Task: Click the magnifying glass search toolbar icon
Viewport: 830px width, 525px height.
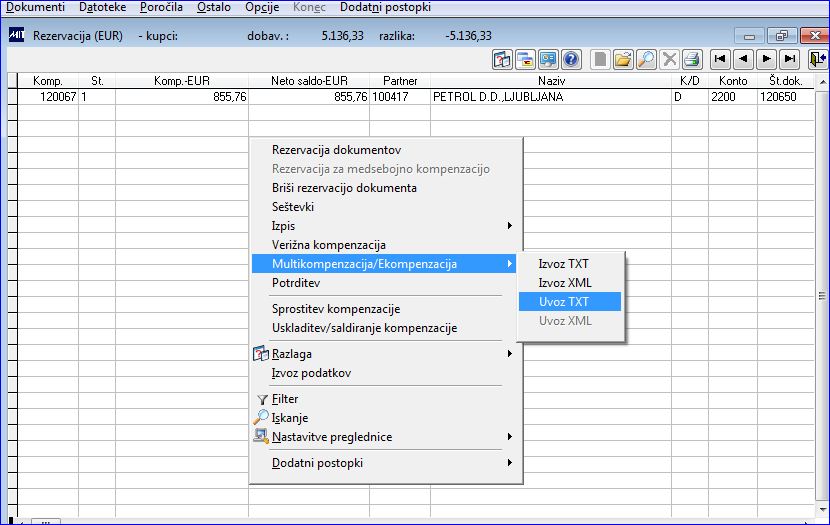Action: (x=646, y=59)
